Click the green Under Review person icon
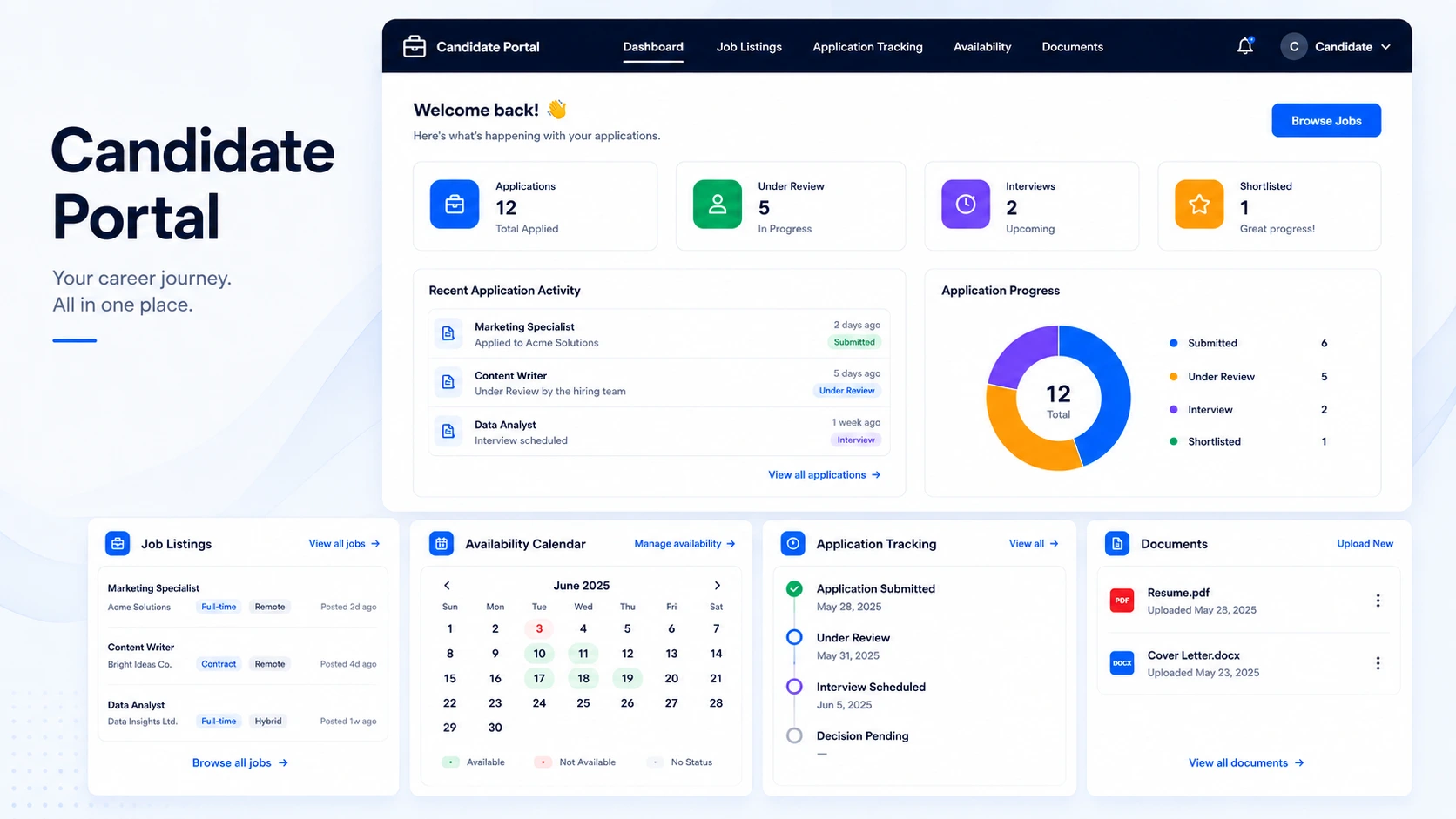 coord(718,205)
